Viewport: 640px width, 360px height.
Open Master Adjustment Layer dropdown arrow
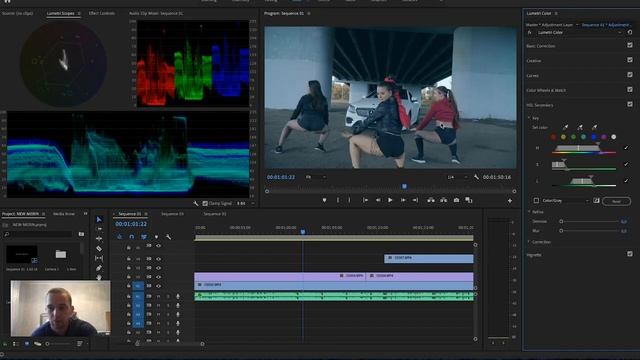click(577, 25)
